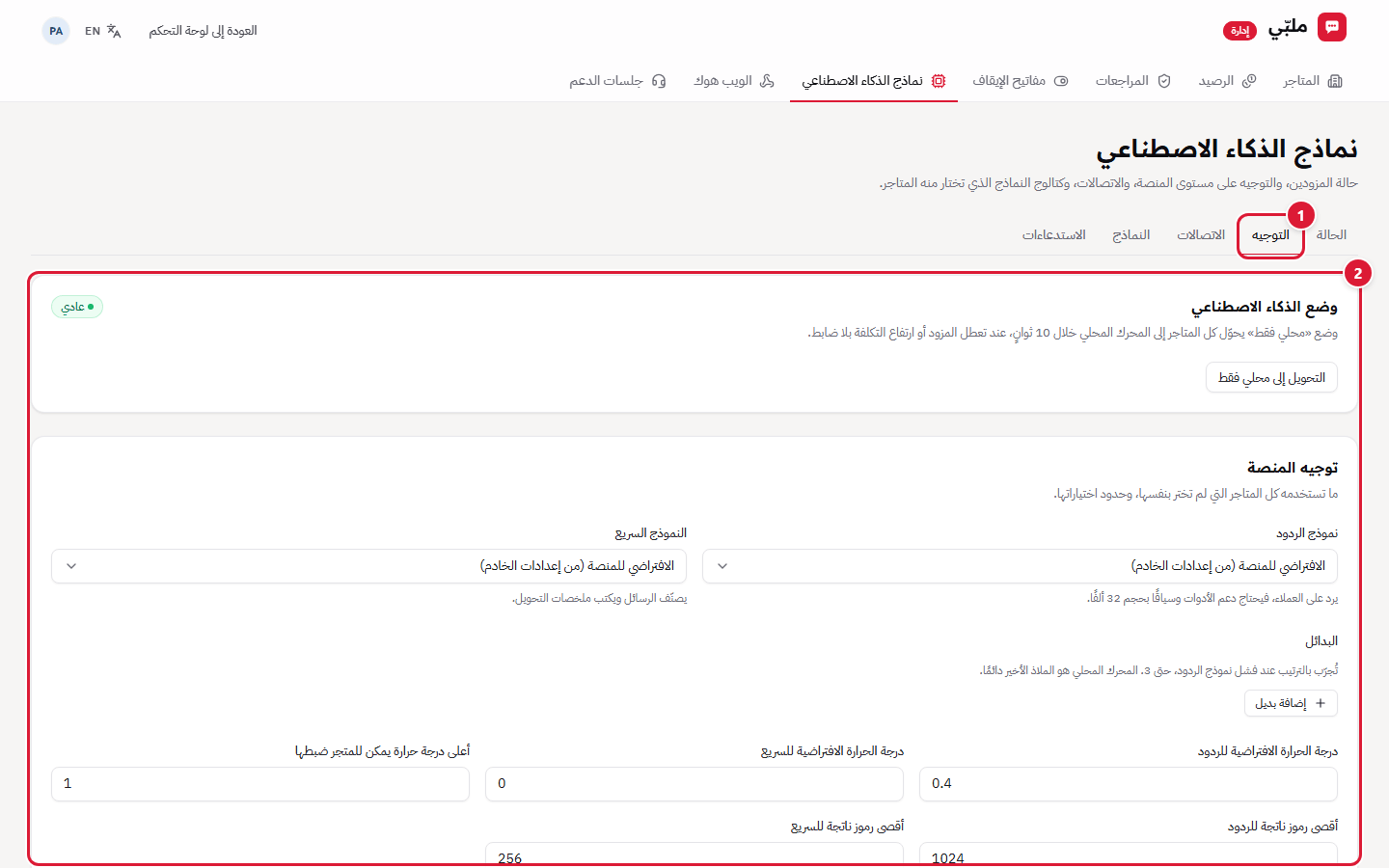
Task: Open the PA user avatar
Action: 56,31
